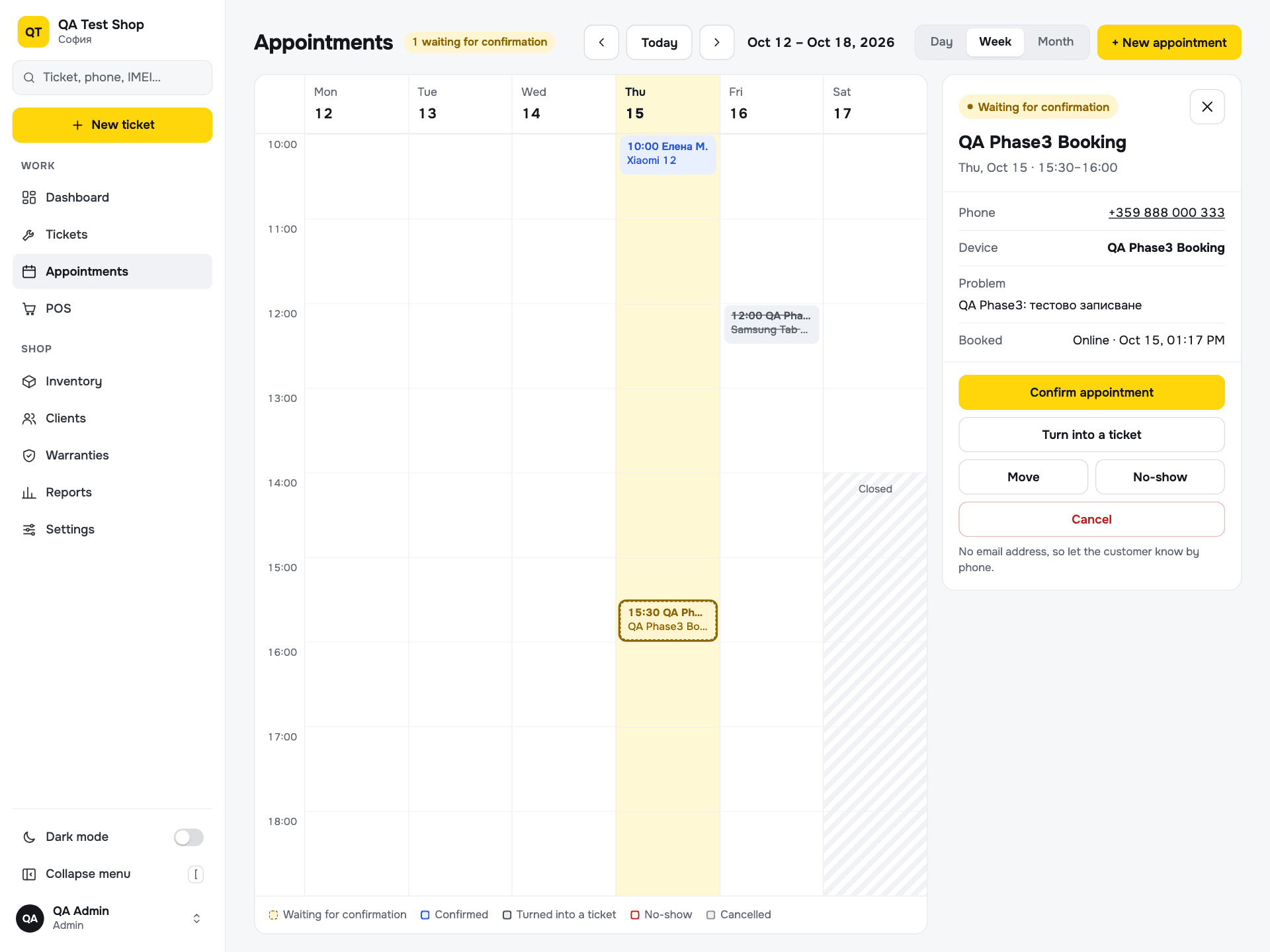Viewport: 1270px width, 952px height.
Task: Open the cancelled 12:00 Samsung Tab appointment
Action: (771, 323)
